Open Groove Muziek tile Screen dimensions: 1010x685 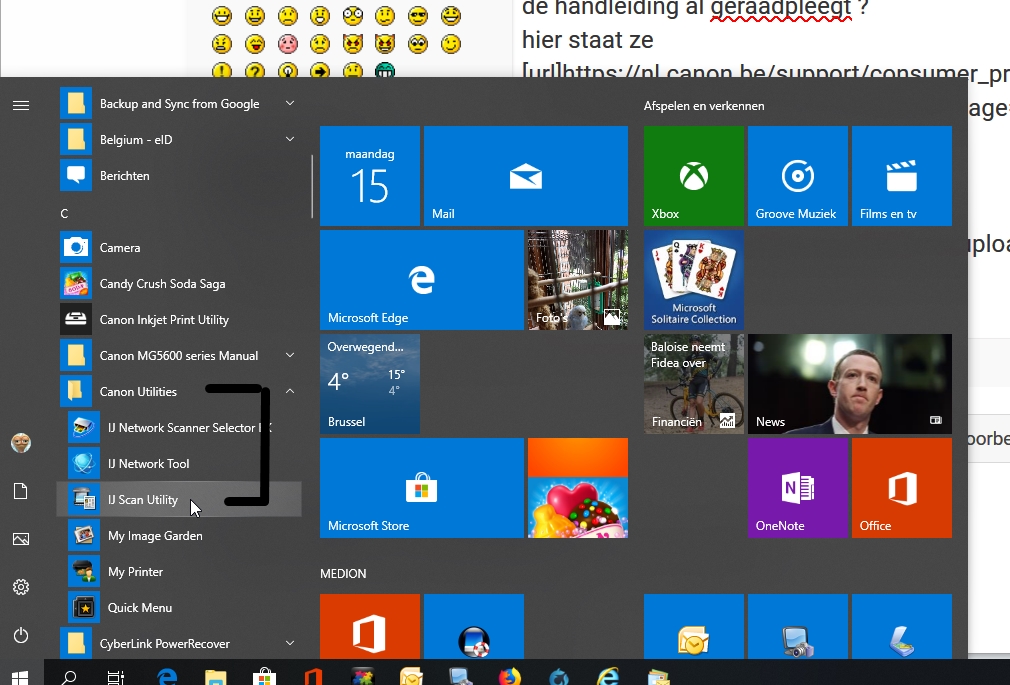click(797, 176)
